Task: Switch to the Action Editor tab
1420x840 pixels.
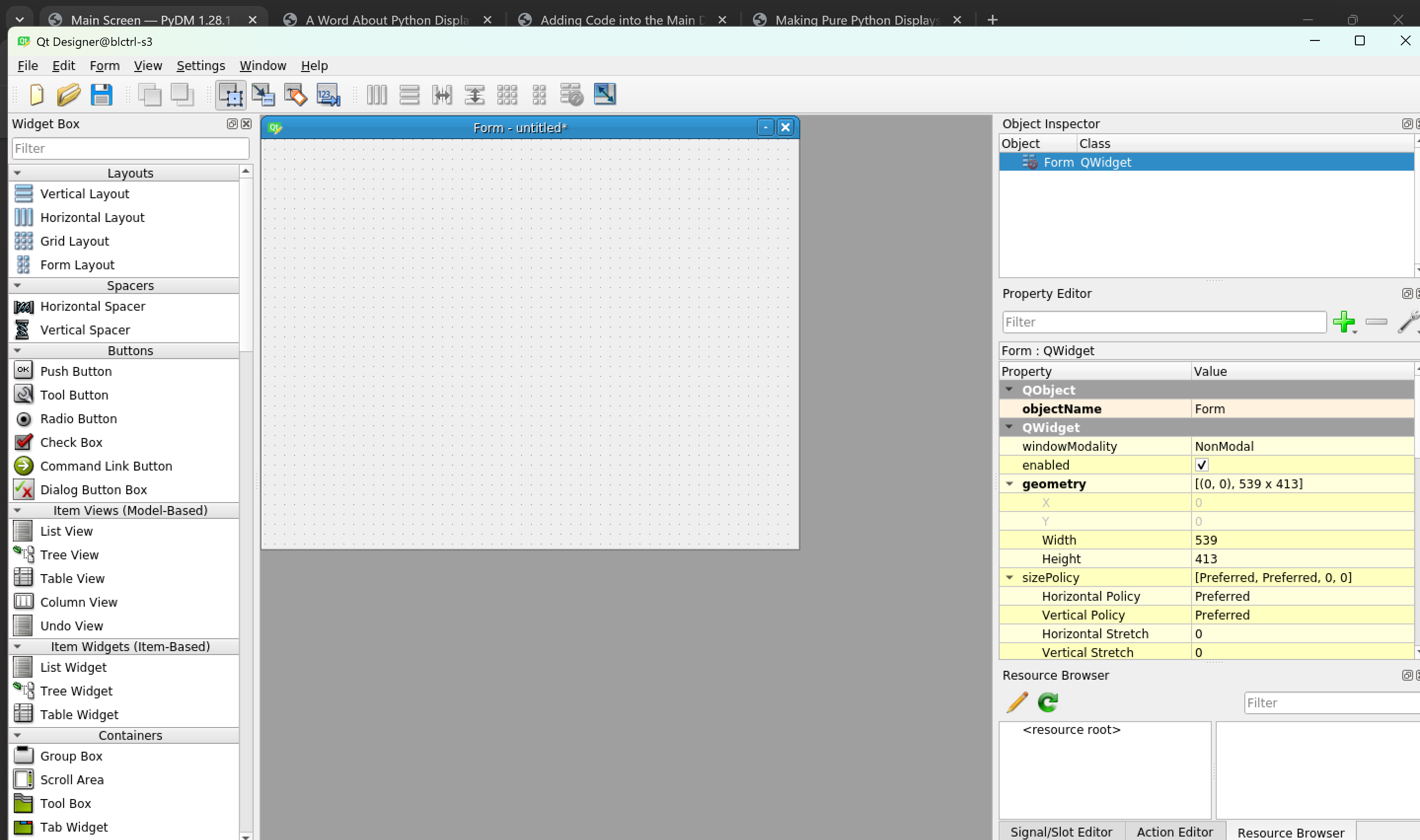Action: pyautogui.click(x=1174, y=832)
